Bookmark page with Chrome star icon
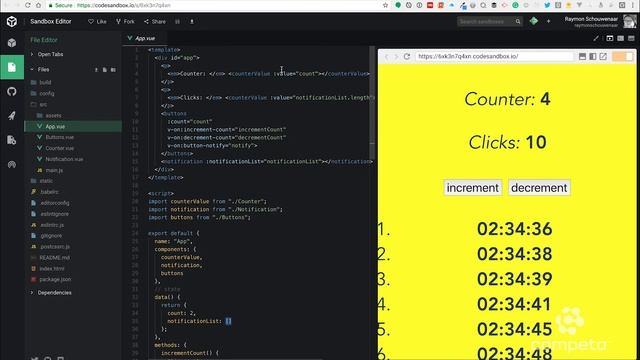This screenshot has width=640, height=360. (x=385, y=5)
